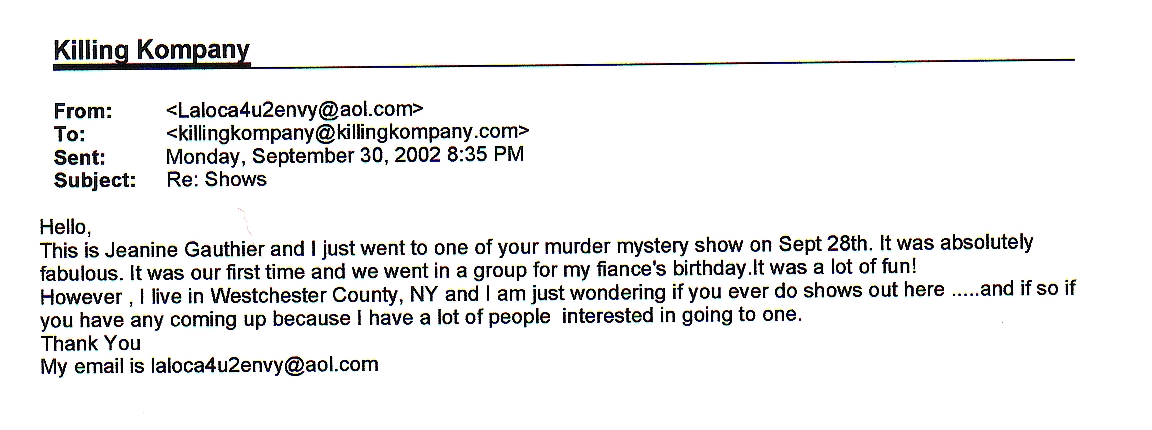Click the email laloca4u2envy@aol.com in body

(264, 365)
